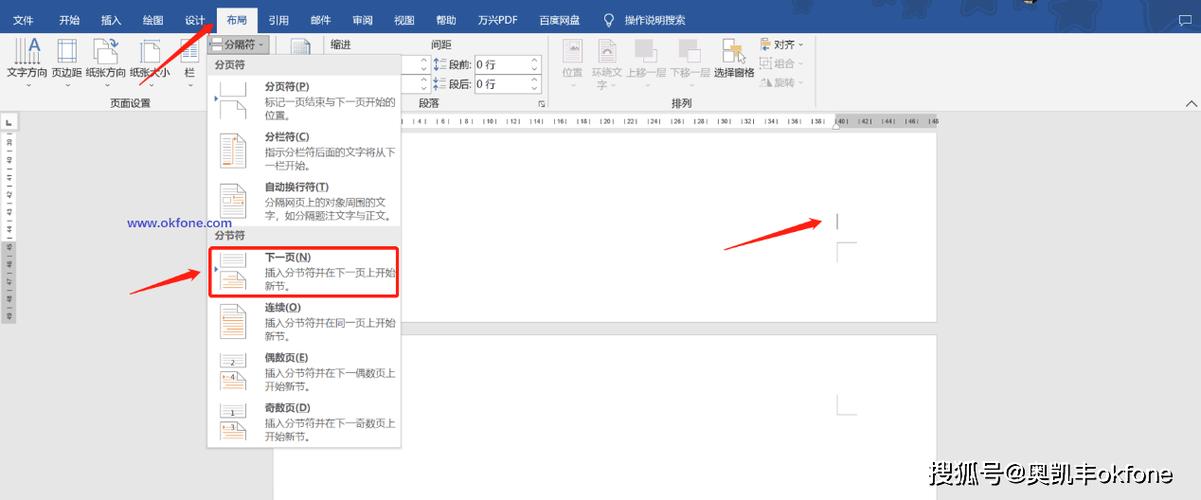Toggle the 分隔符 breaks dropdown
Viewport: 1201px width, 500px height.
(x=238, y=44)
